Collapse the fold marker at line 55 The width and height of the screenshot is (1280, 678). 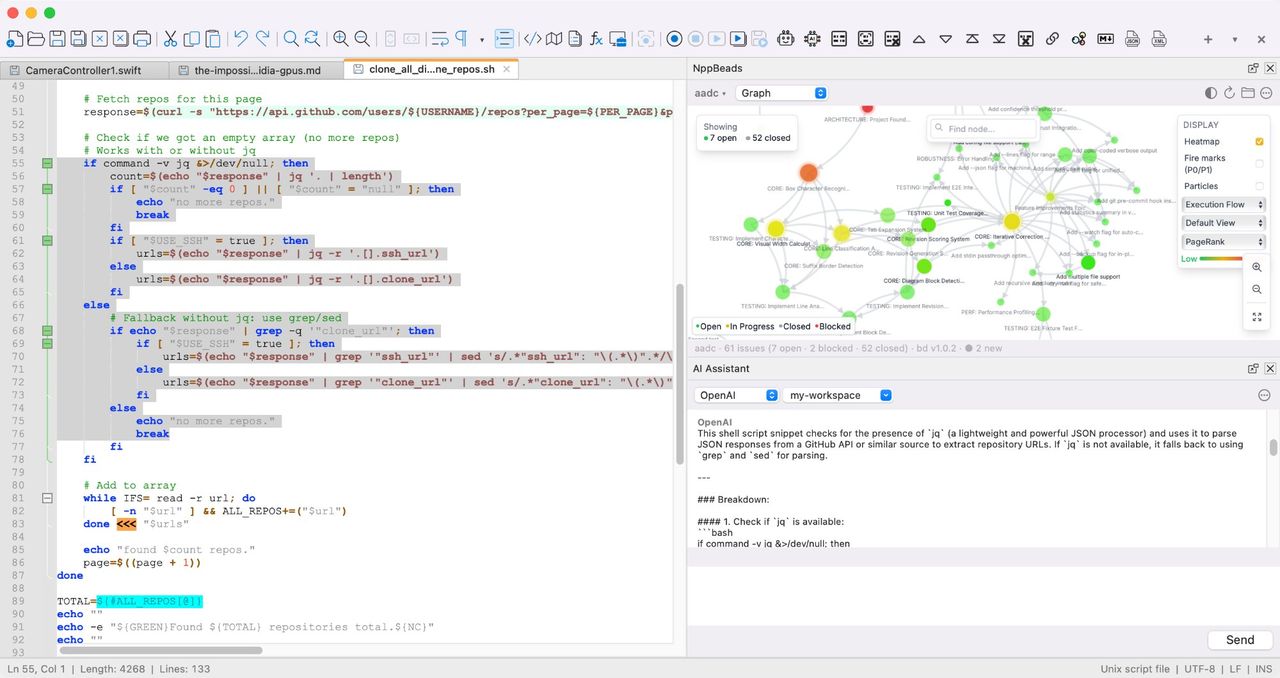coord(47,163)
